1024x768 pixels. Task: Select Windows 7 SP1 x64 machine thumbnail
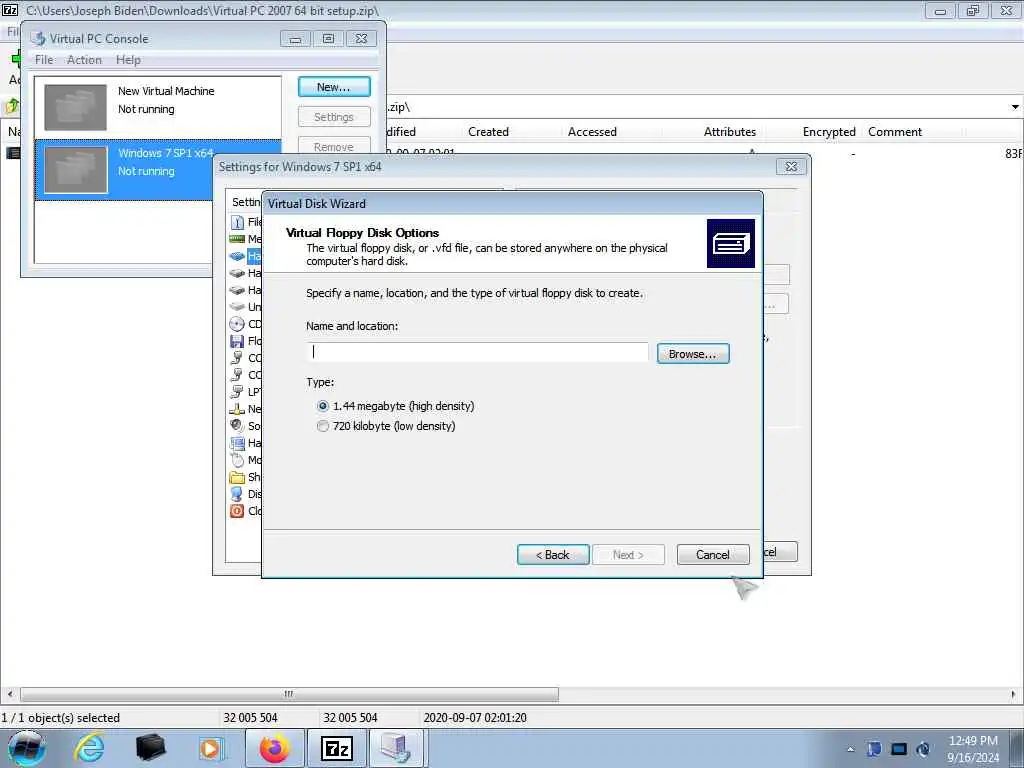point(75,169)
